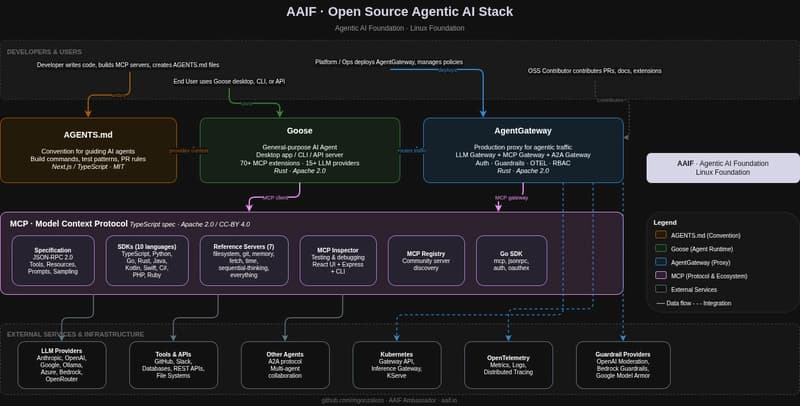Click the AAIF Linux Foundation badge

tap(723, 168)
